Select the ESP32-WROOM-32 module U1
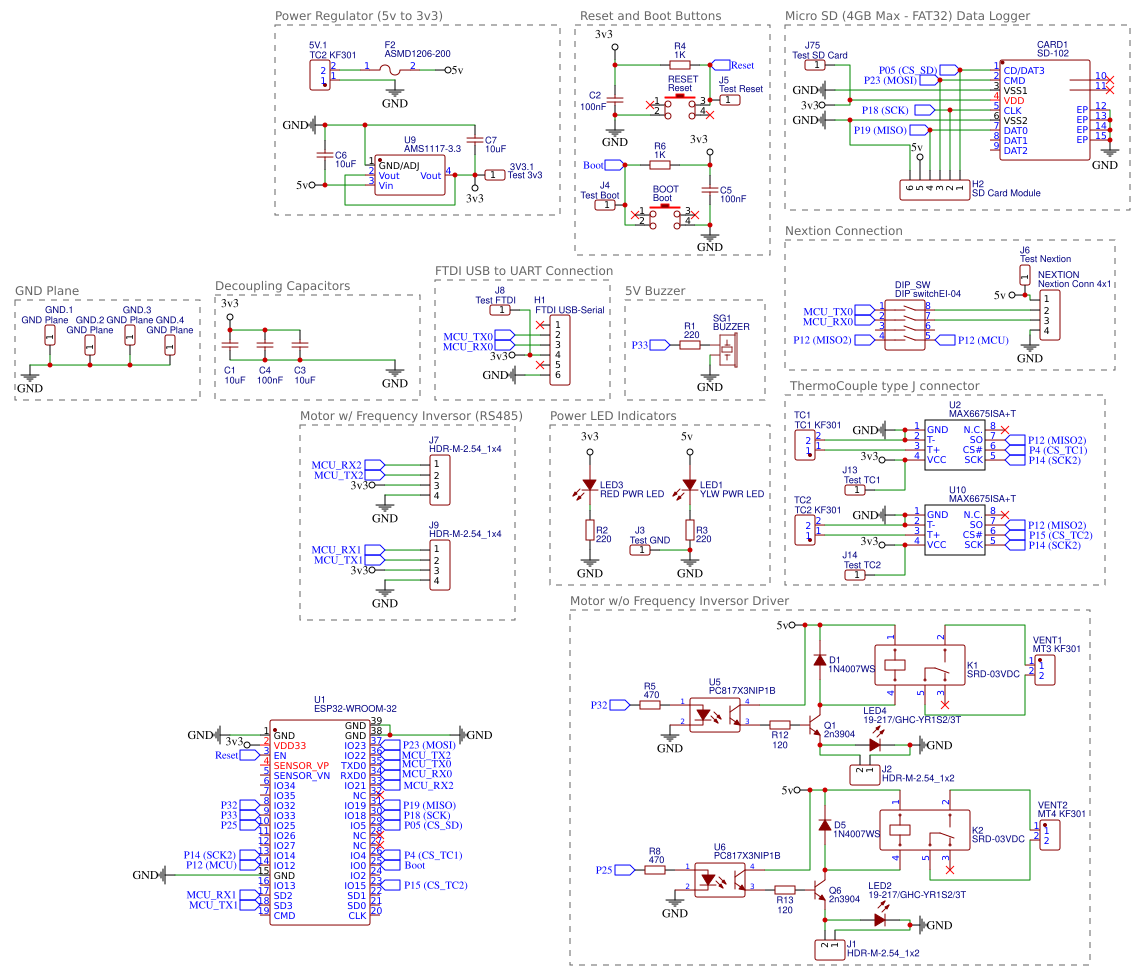This screenshot has width=1140, height=975. coord(320,820)
